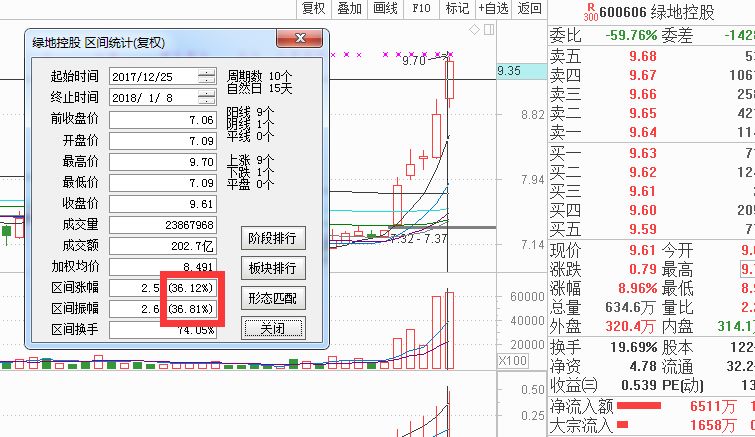Viewport: 755px width, 437px height.
Task: Click the 标记 toolbar button
Action: coord(457,8)
